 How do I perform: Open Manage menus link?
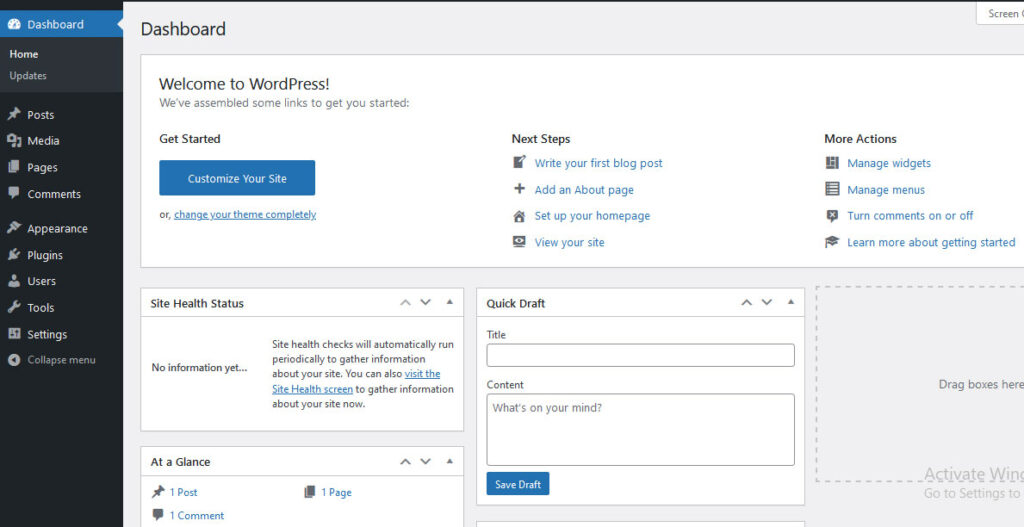(x=886, y=189)
